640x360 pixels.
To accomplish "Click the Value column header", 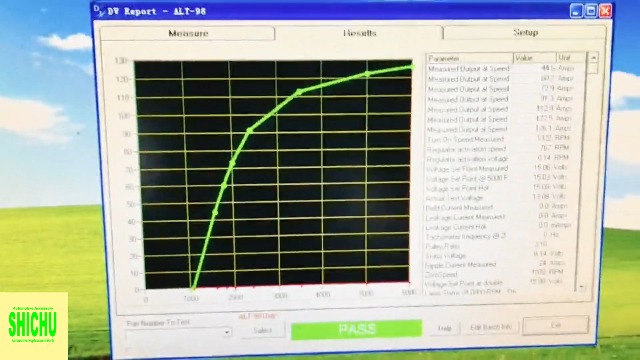I will [535, 58].
